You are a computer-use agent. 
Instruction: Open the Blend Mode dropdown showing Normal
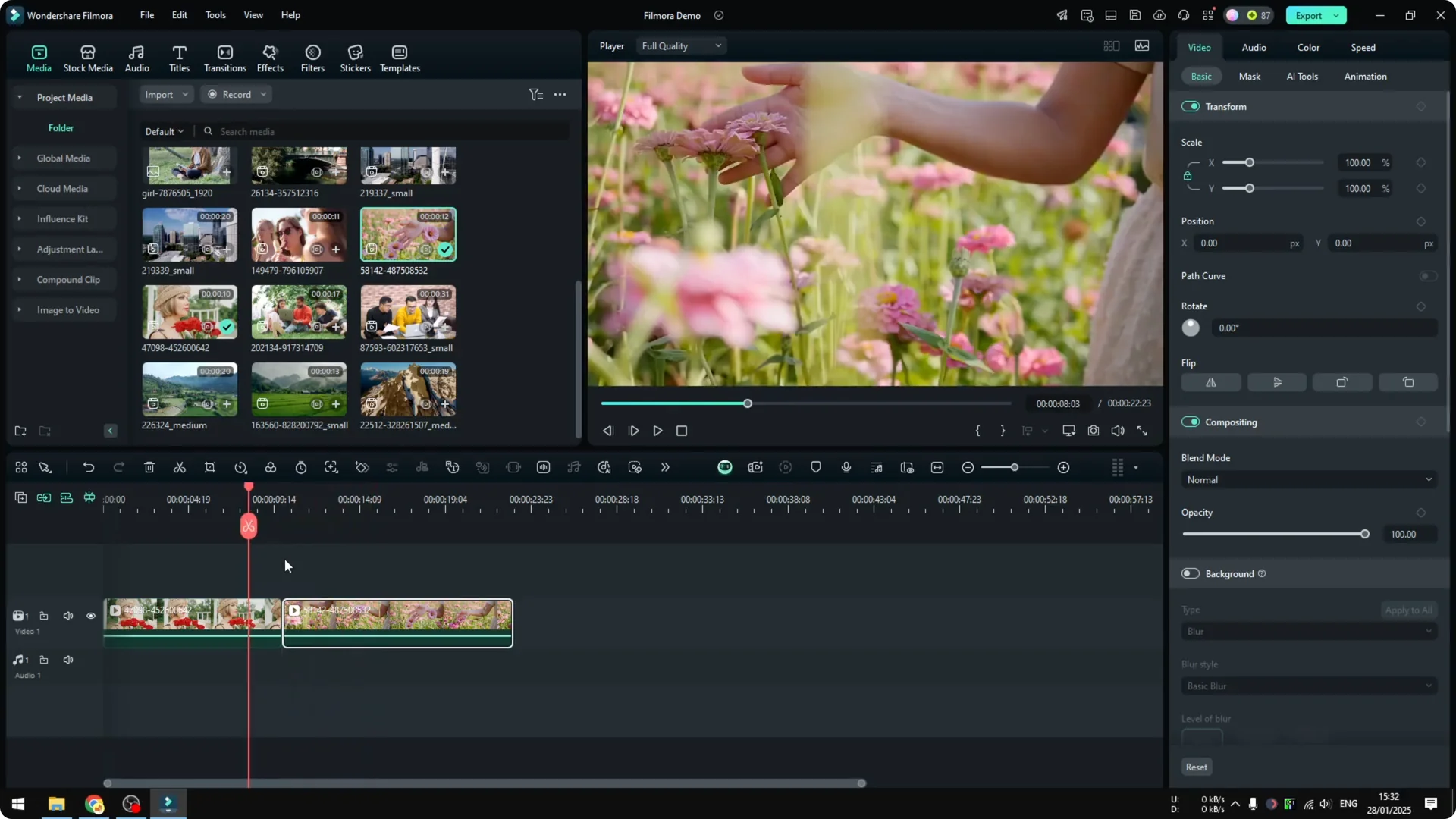[x=1308, y=479]
